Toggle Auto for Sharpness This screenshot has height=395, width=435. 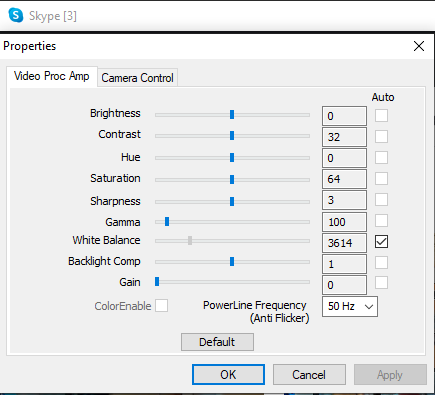coord(381,199)
